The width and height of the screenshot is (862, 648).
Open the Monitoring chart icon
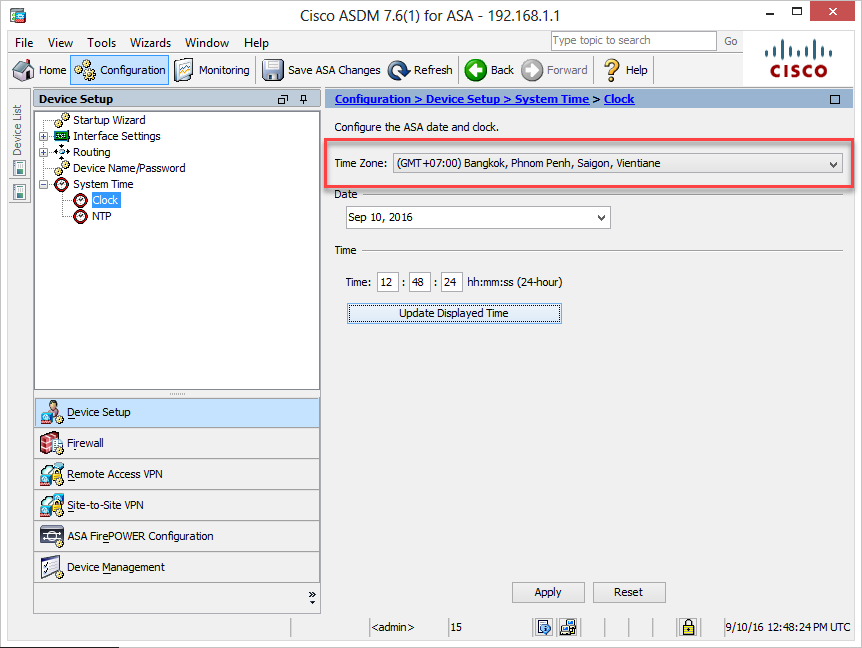[184, 70]
